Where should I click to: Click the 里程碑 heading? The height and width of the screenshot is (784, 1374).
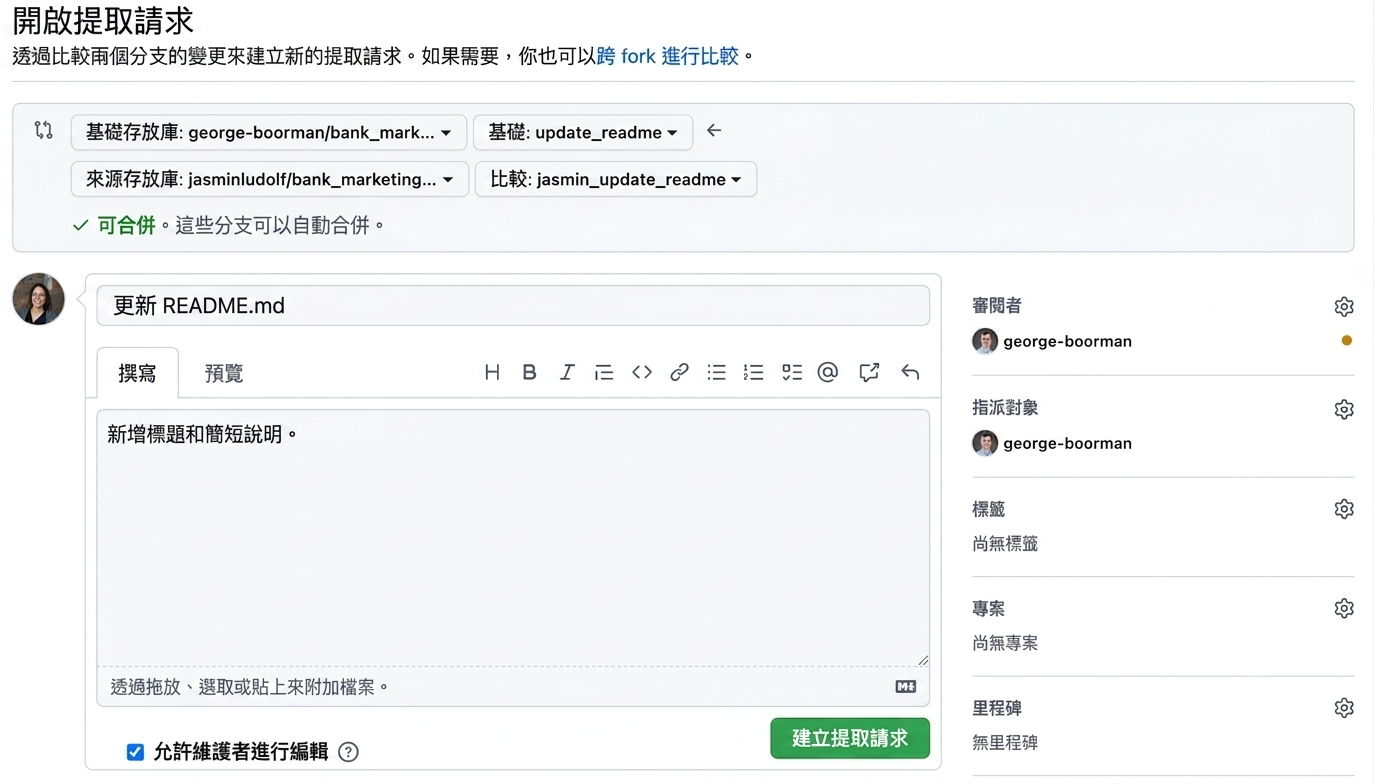(x=997, y=708)
